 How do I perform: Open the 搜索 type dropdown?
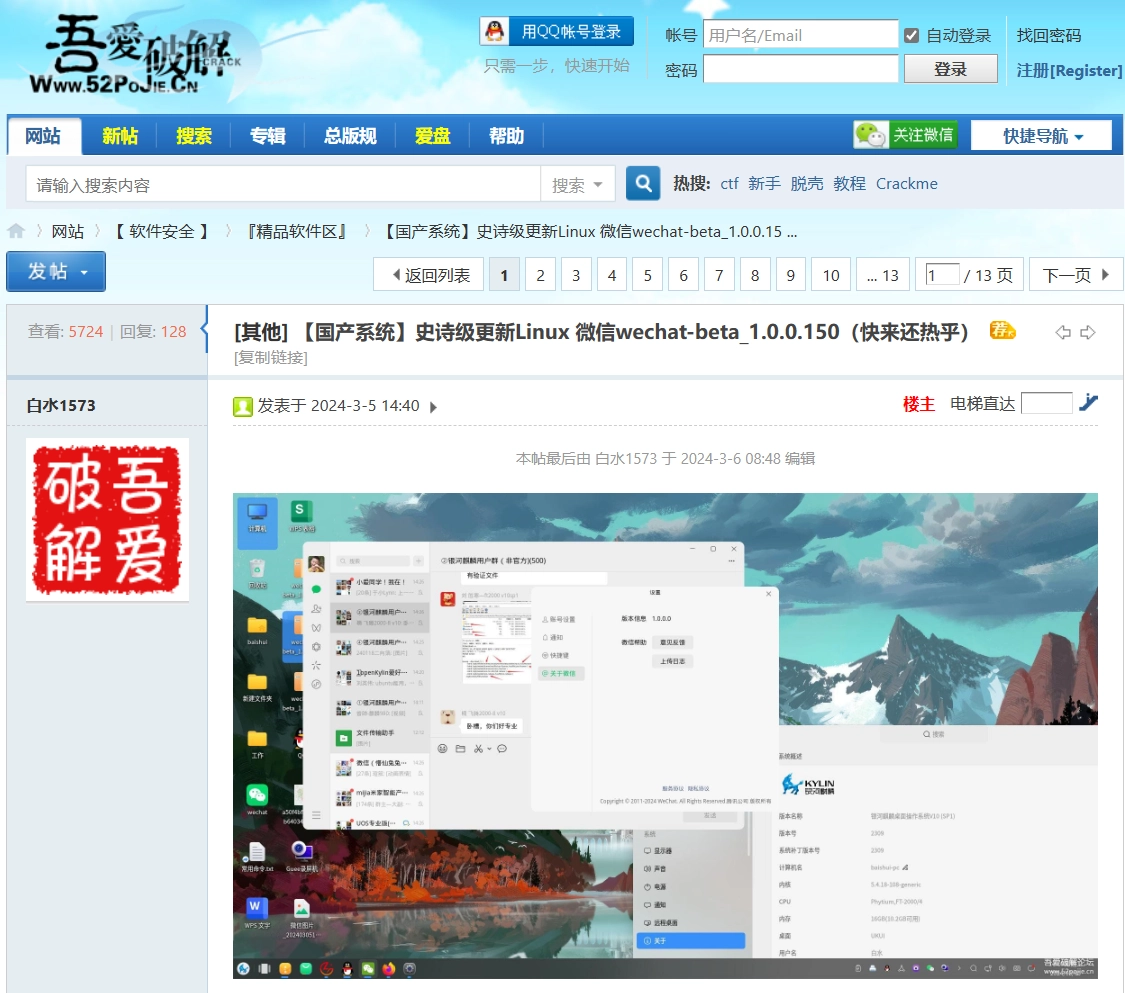(x=578, y=185)
